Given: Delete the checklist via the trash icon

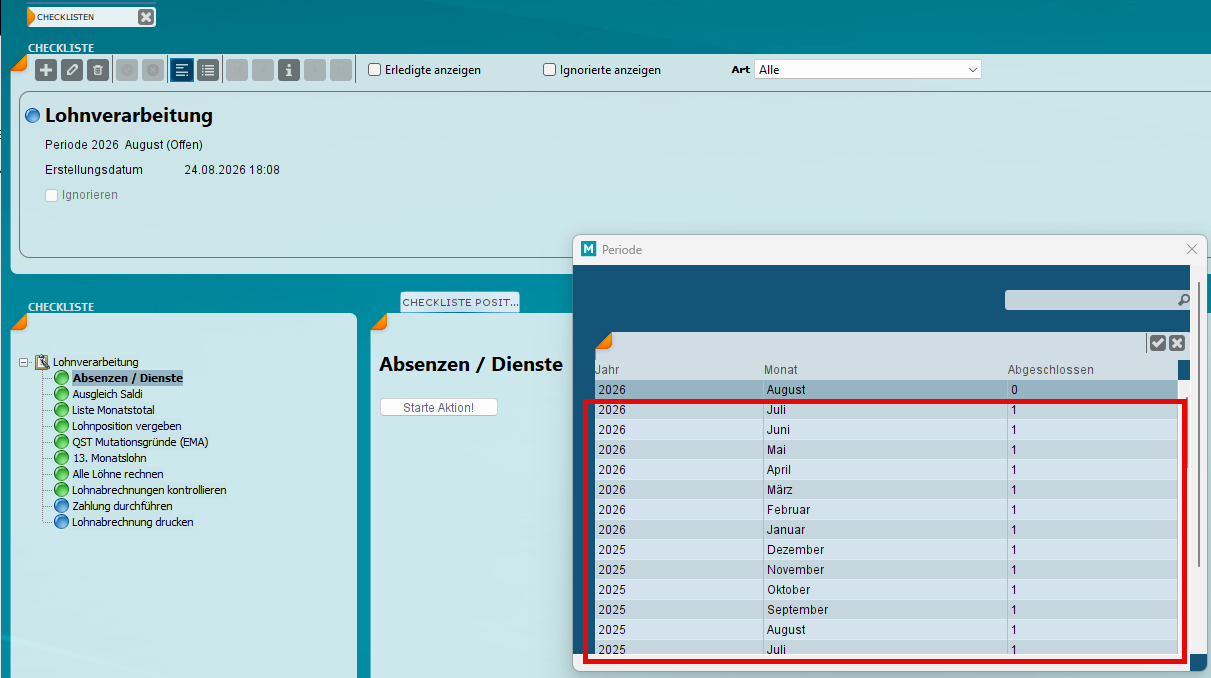Looking at the screenshot, I should (97, 70).
